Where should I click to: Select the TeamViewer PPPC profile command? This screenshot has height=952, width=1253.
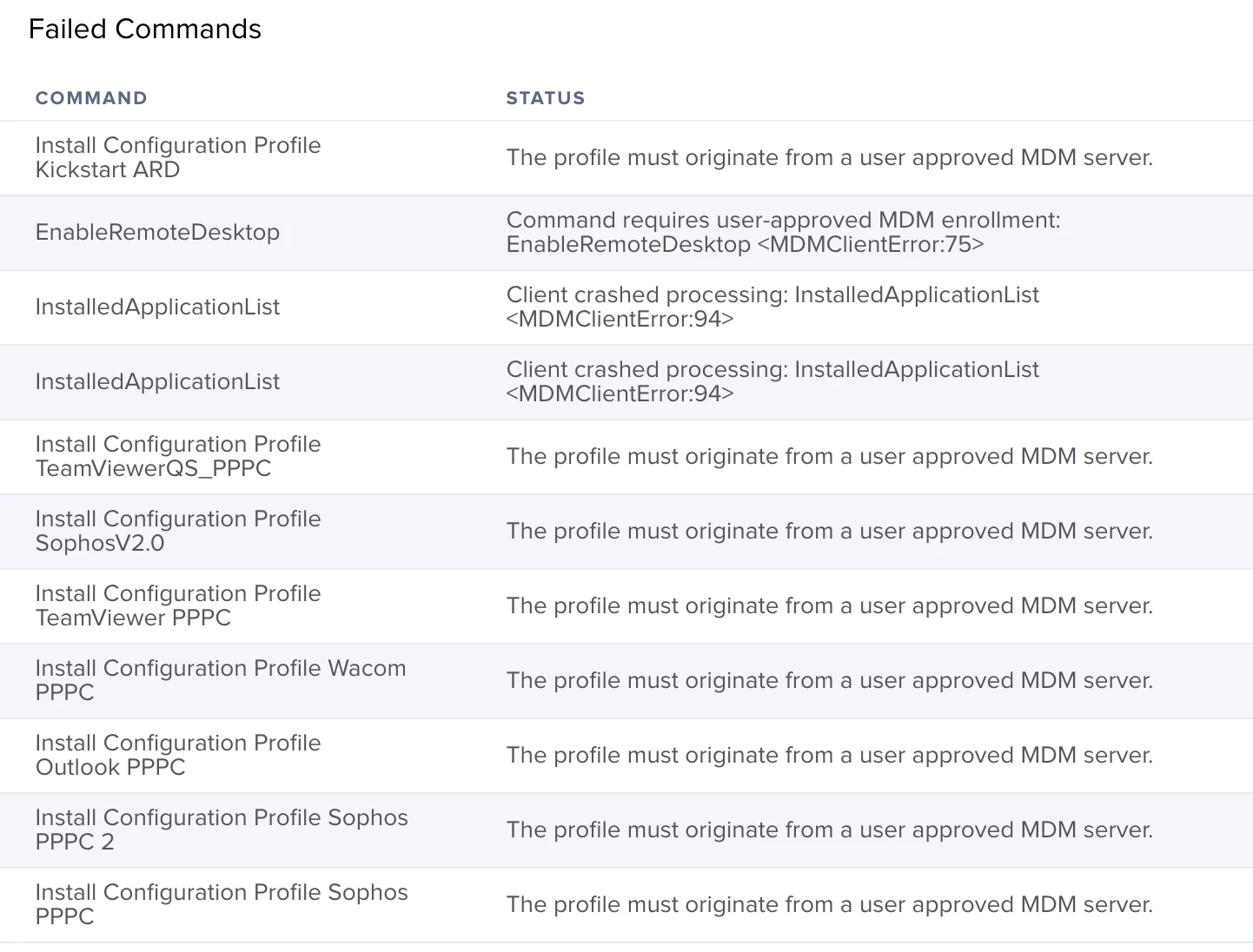tap(178, 606)
